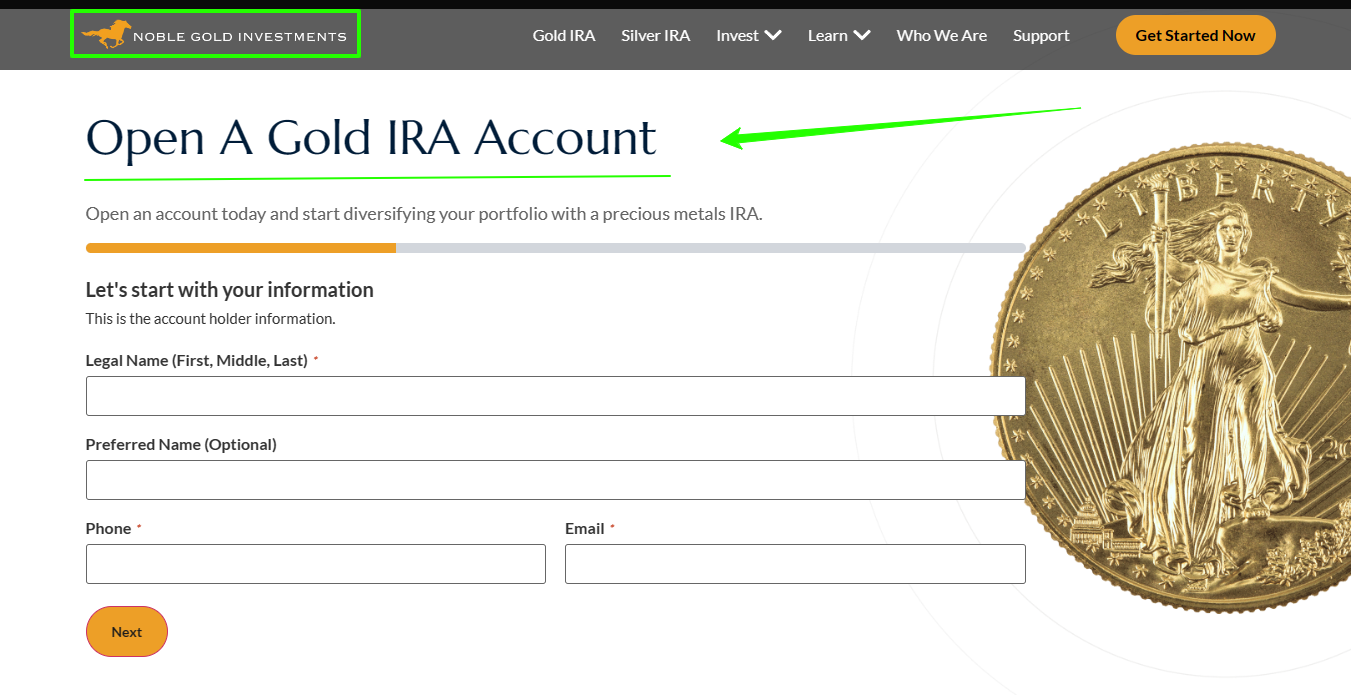Go to the Who We Are page
This screenshot has height=695, width=1351.
point(942,36)
